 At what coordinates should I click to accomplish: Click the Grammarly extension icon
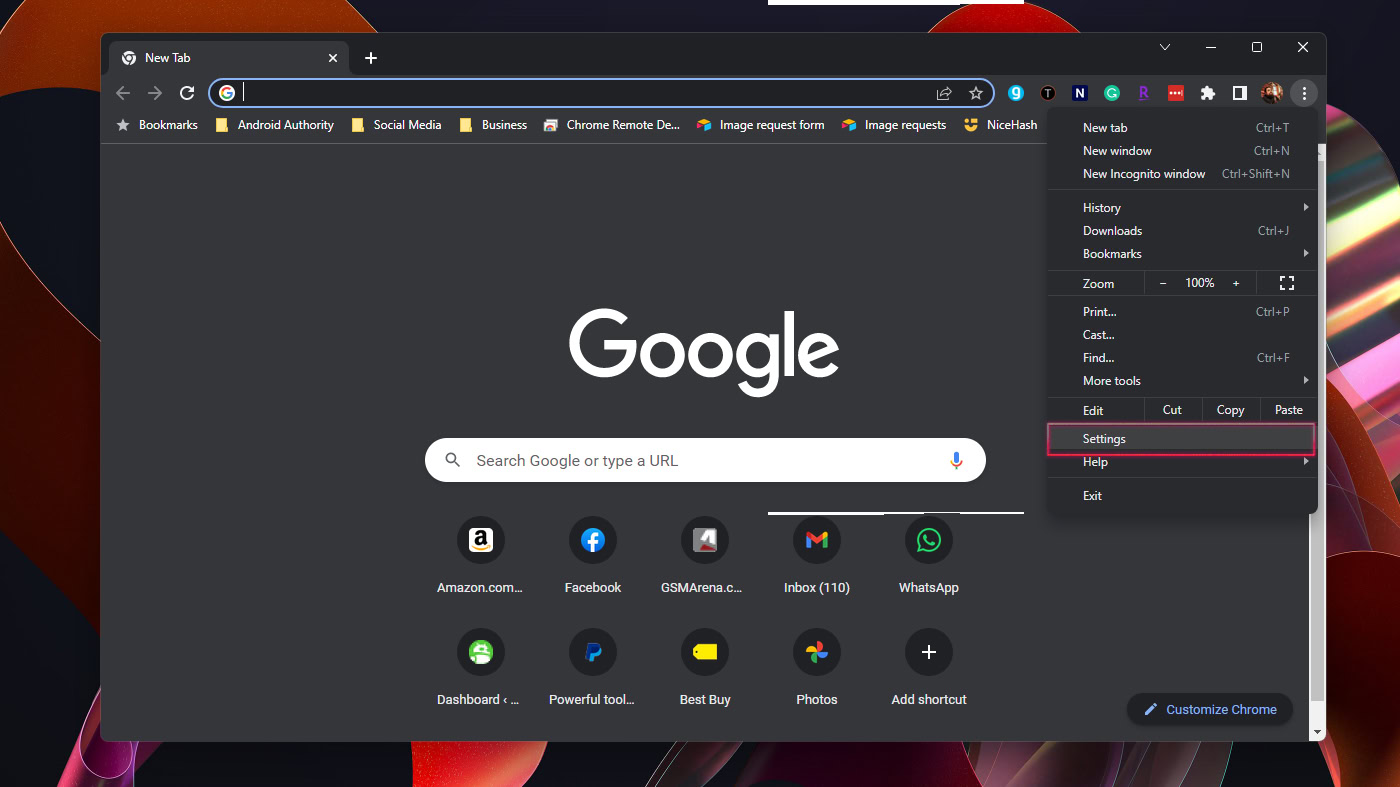pyautogui.click(x=1111, y=93)
